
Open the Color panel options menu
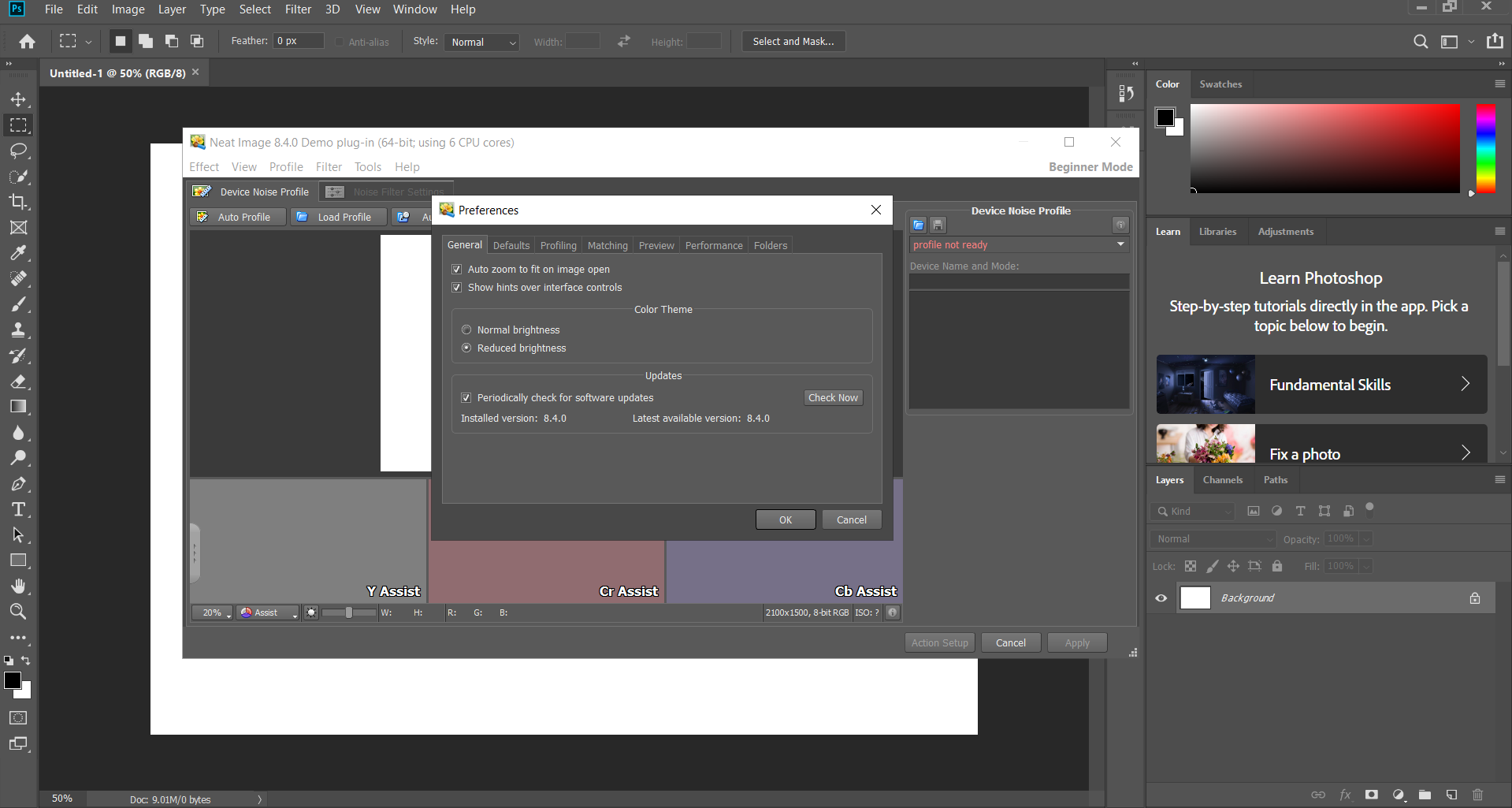point(1499,84)
